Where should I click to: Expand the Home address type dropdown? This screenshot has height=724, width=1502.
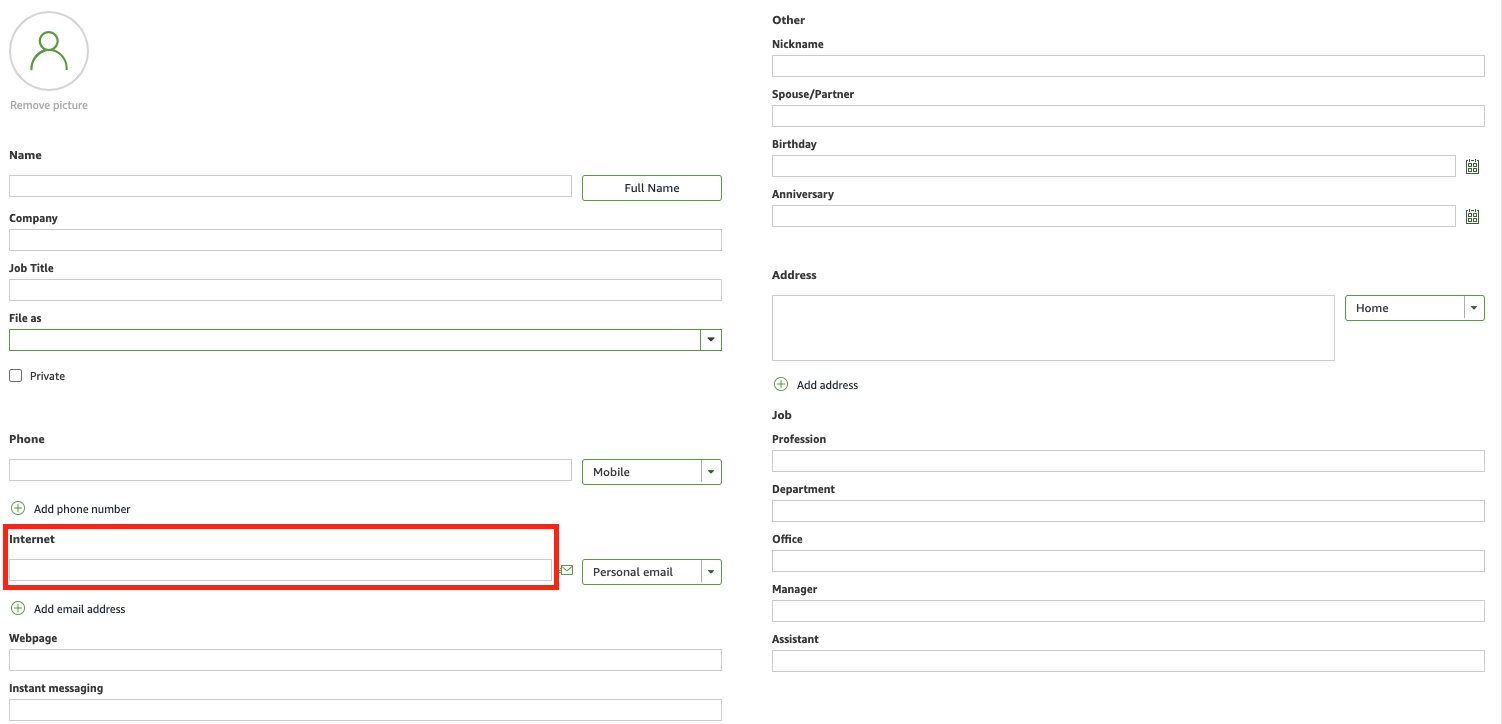[x=1474, y=308]
